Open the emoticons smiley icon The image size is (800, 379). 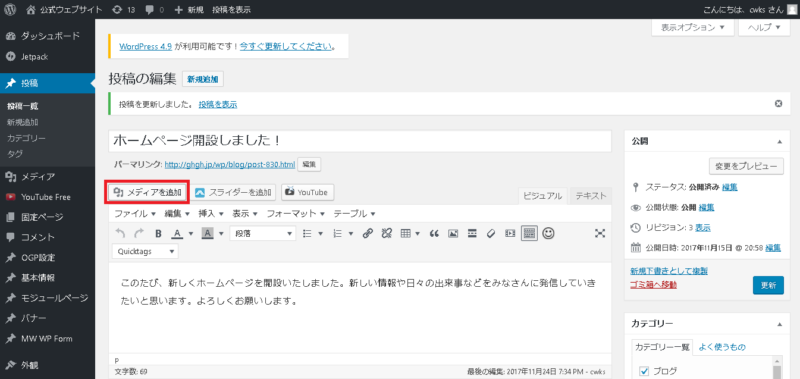pos(548,234)
